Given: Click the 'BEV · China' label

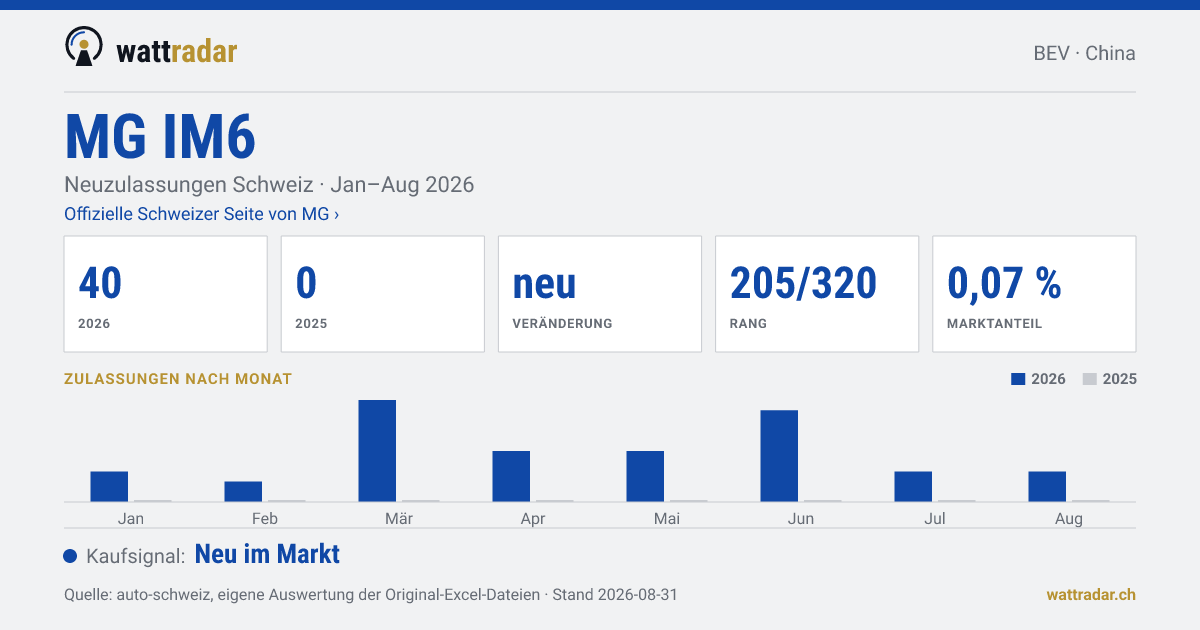Looking at the screenshot, I should (x=1084, y=54).
